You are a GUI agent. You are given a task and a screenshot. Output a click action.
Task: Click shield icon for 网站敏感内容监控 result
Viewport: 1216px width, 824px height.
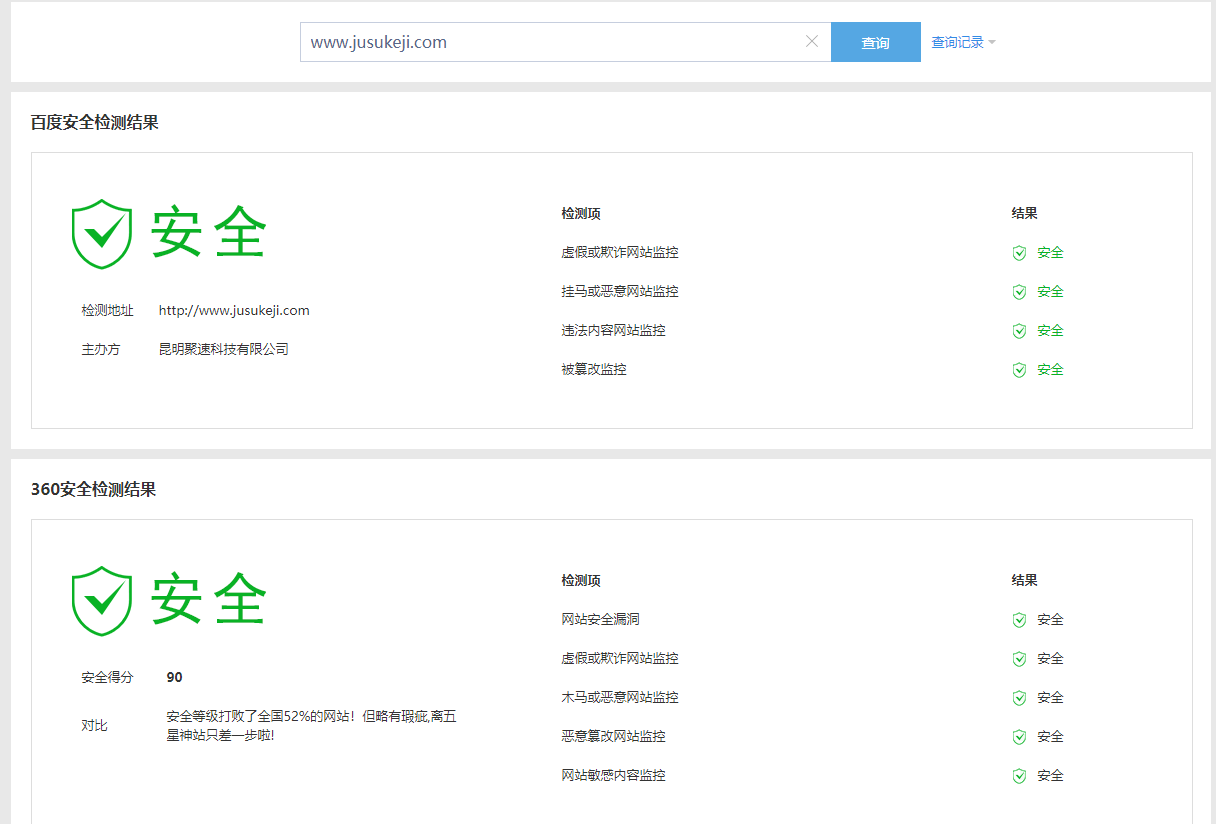click(1019, 776)
